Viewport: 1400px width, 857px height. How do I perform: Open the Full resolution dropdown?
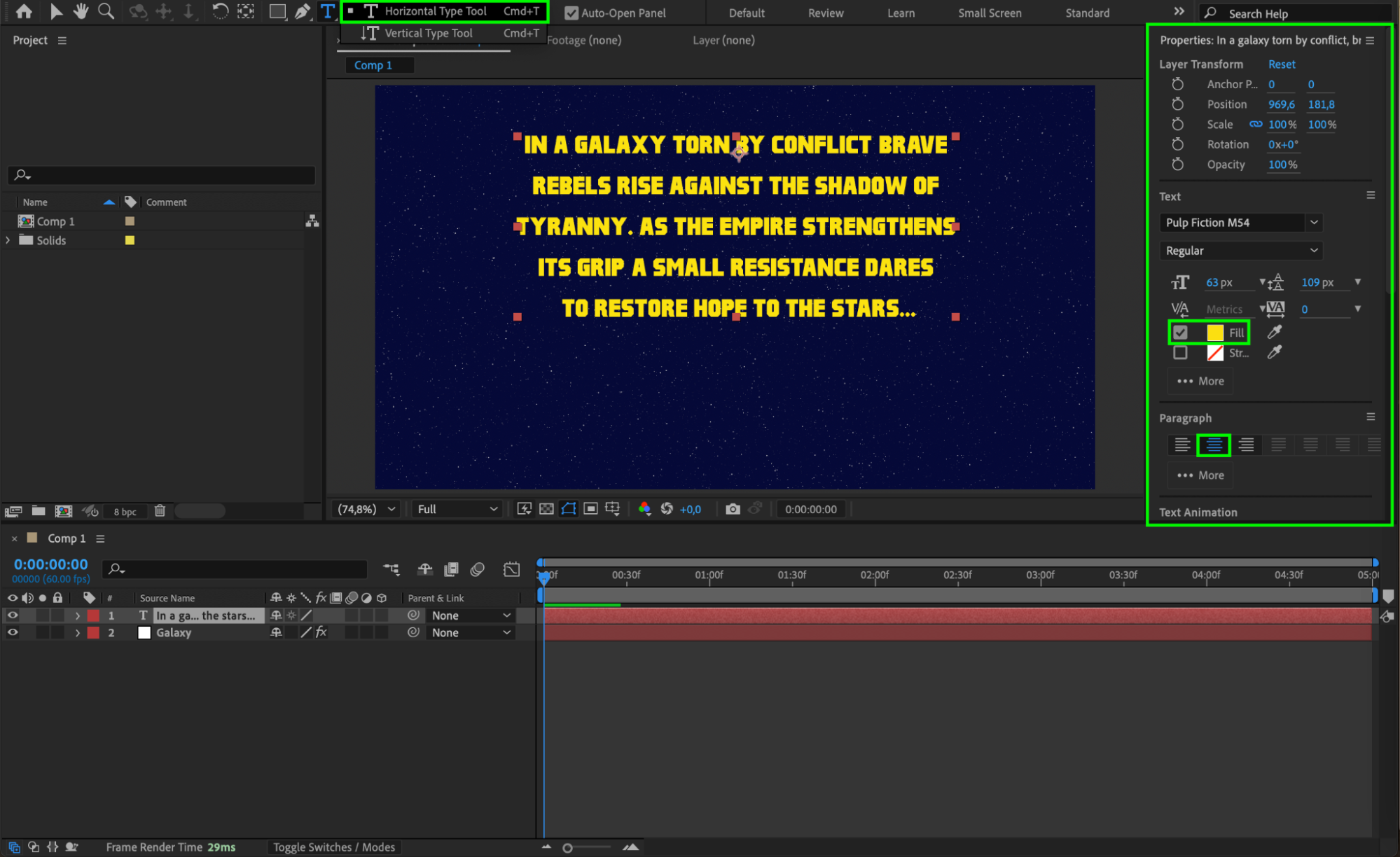[457, 509]
